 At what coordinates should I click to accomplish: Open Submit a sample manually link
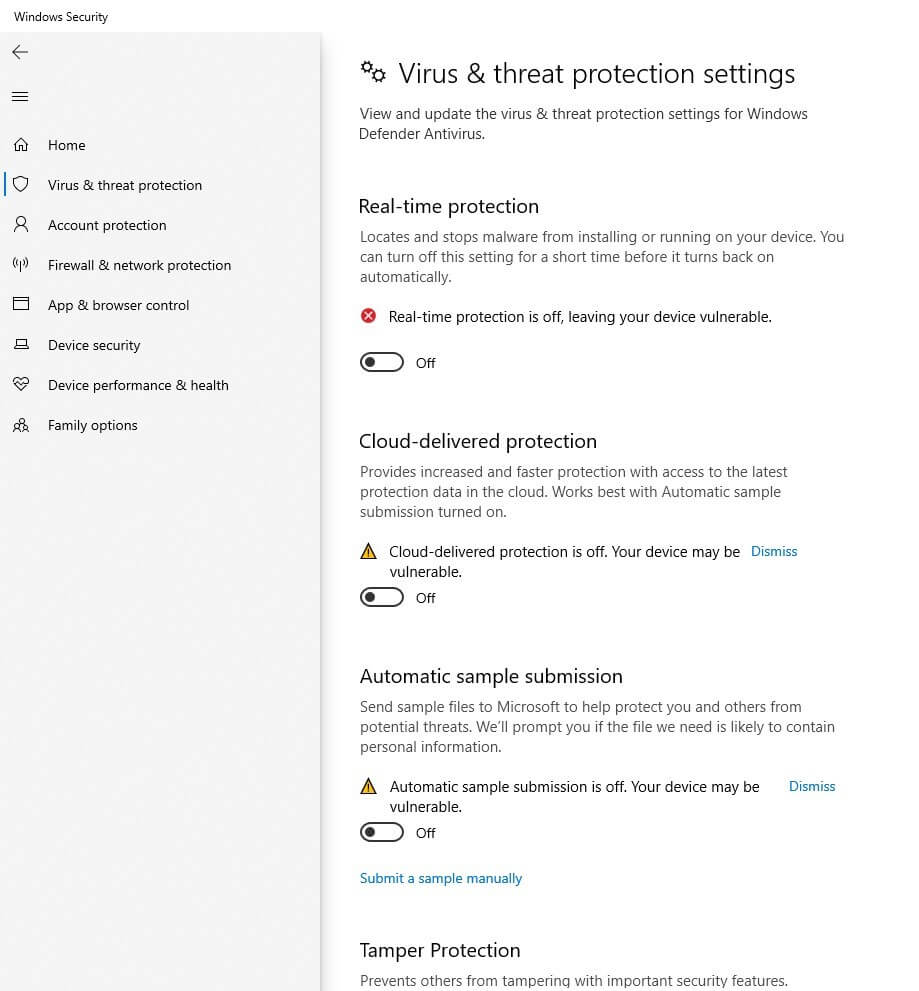coord(441,878)
